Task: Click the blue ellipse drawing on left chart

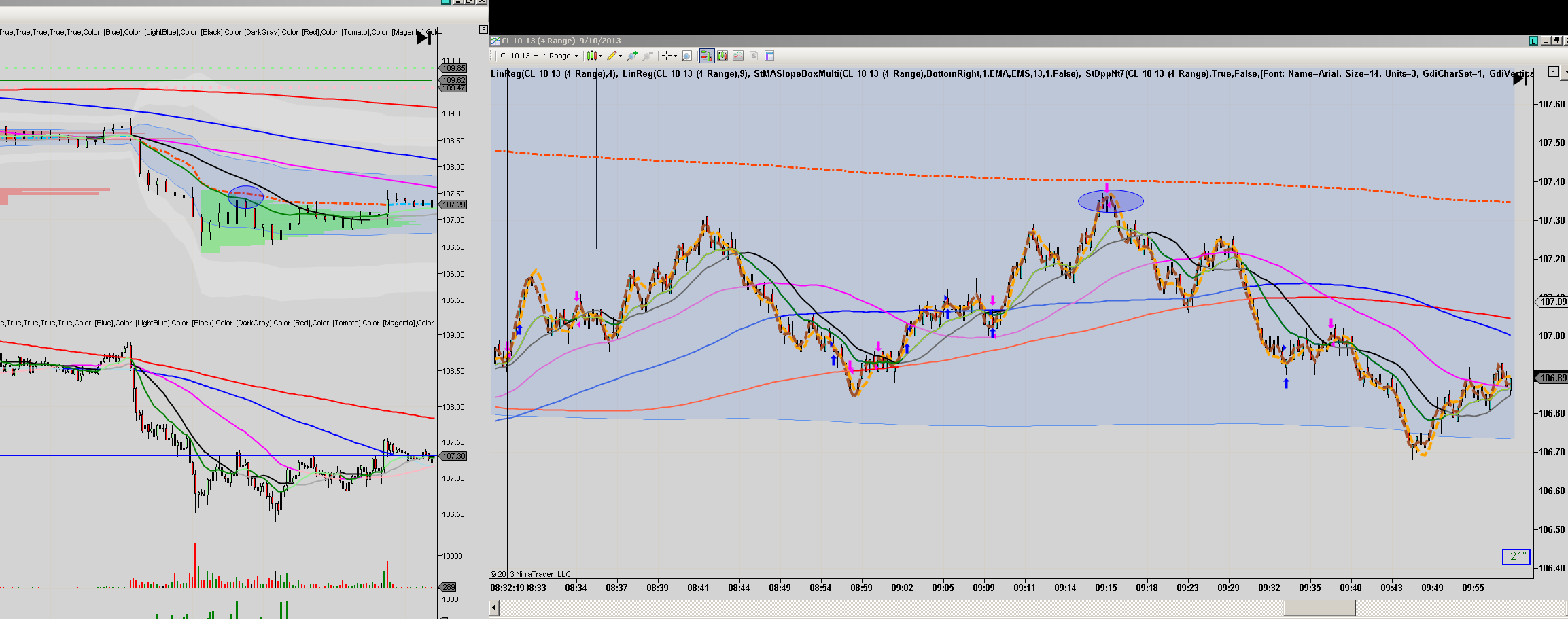Action: click(x=245, y=197)
